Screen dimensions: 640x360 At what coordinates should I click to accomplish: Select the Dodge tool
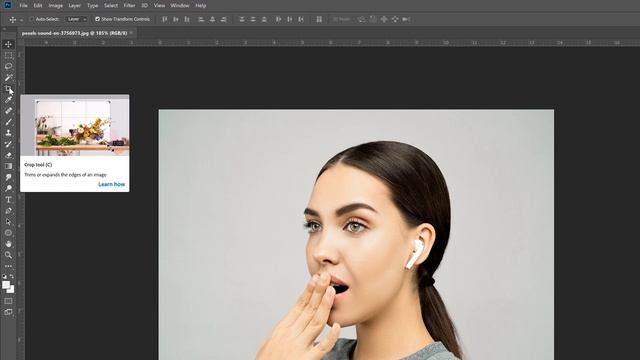click(x=8, y=188)
